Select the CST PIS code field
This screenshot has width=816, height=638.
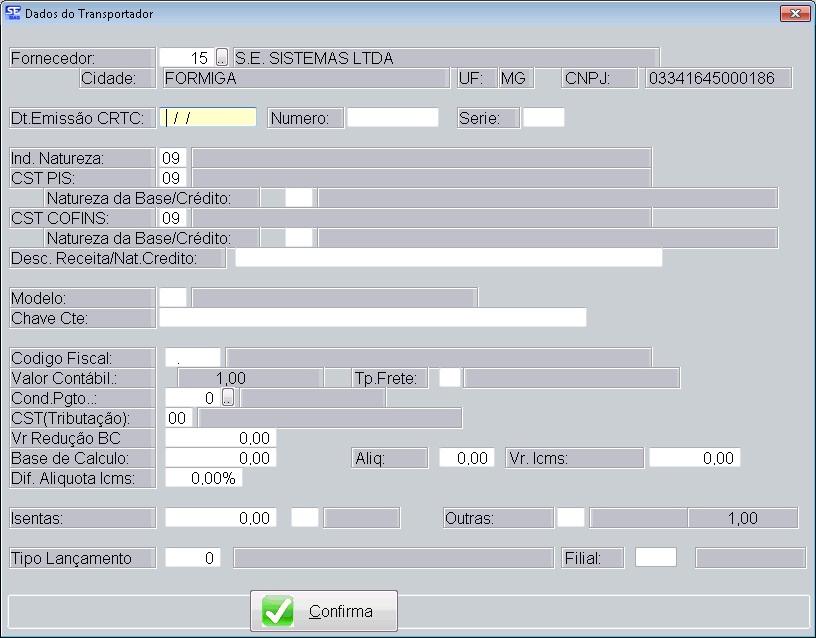point(172,178)
